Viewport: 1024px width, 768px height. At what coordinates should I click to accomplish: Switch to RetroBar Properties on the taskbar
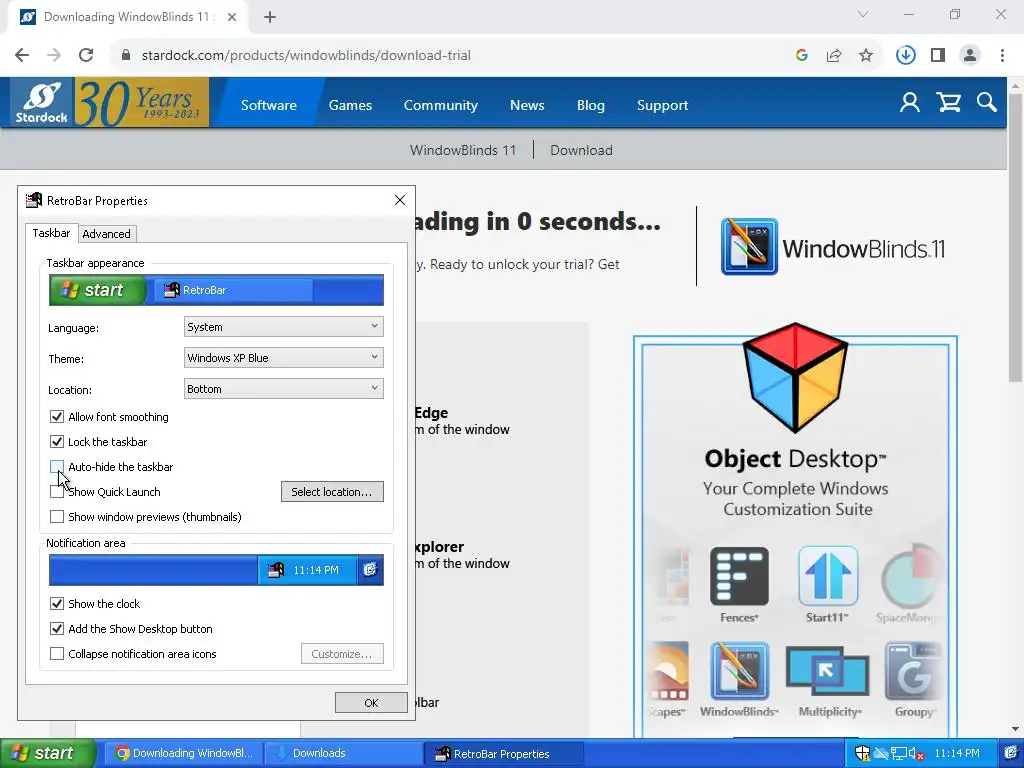[x=503, y=754]
